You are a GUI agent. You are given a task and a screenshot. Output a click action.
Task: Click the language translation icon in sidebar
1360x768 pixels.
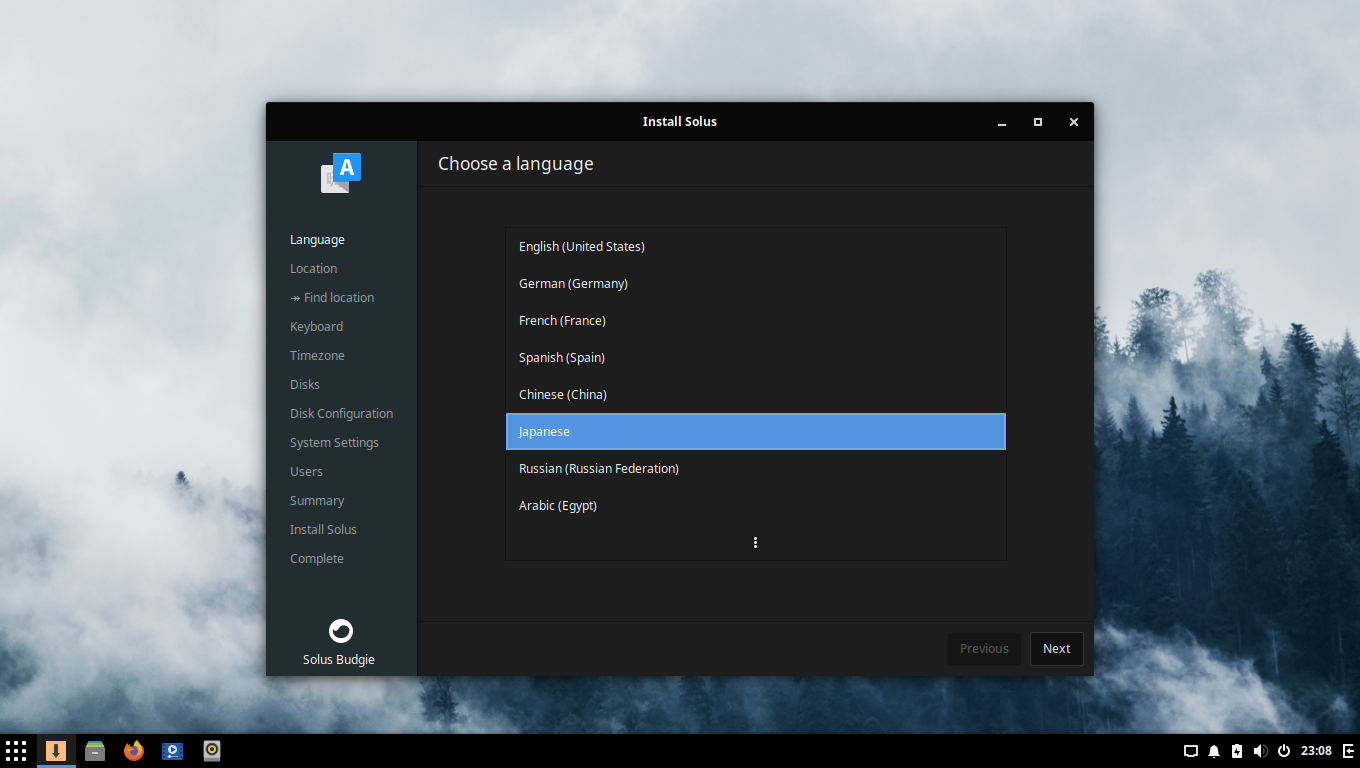point(341,173)
